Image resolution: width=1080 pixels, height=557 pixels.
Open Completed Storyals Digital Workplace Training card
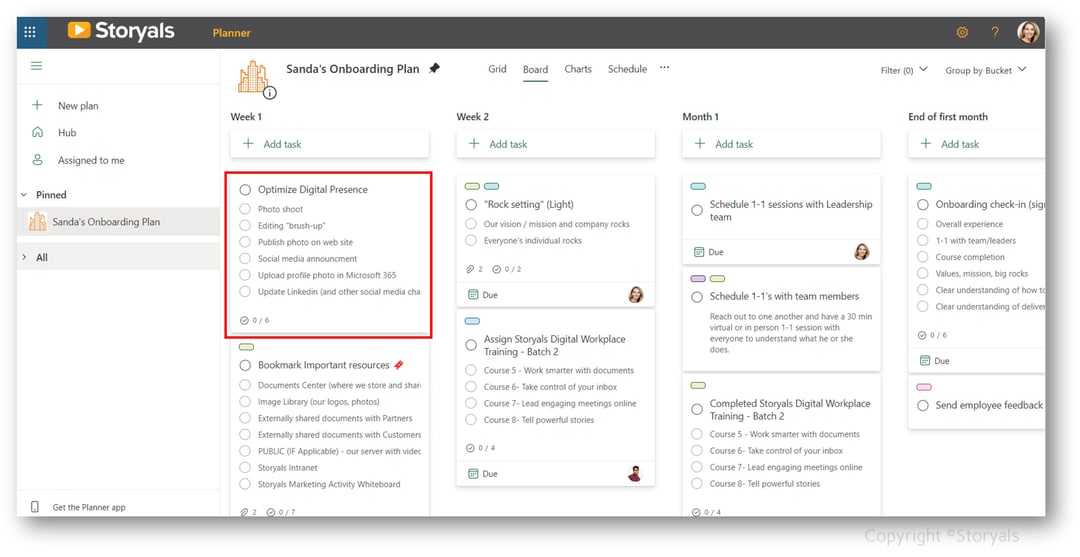pyautogui.click(x=781, y=444)
